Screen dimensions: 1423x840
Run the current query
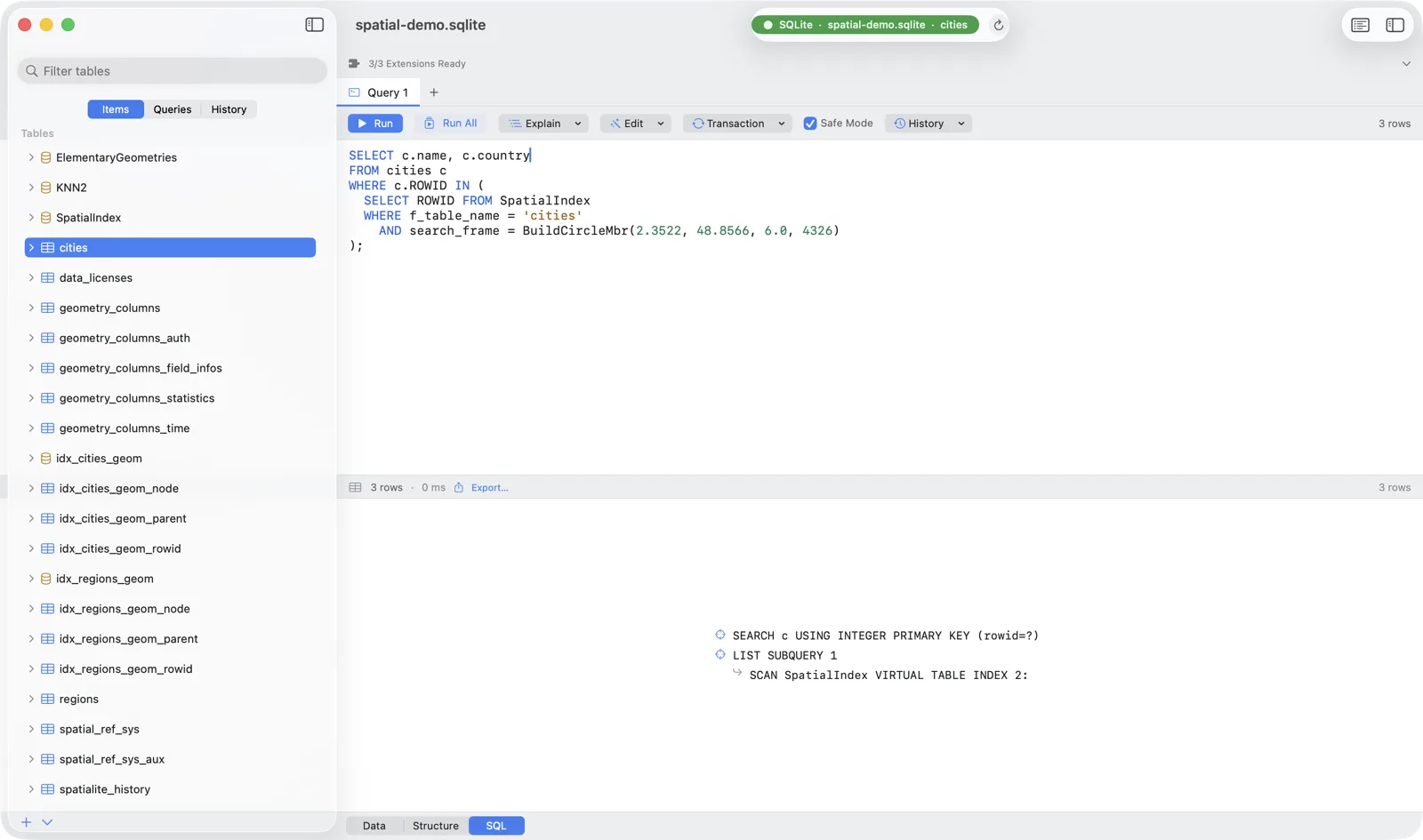tap(375, 124)
